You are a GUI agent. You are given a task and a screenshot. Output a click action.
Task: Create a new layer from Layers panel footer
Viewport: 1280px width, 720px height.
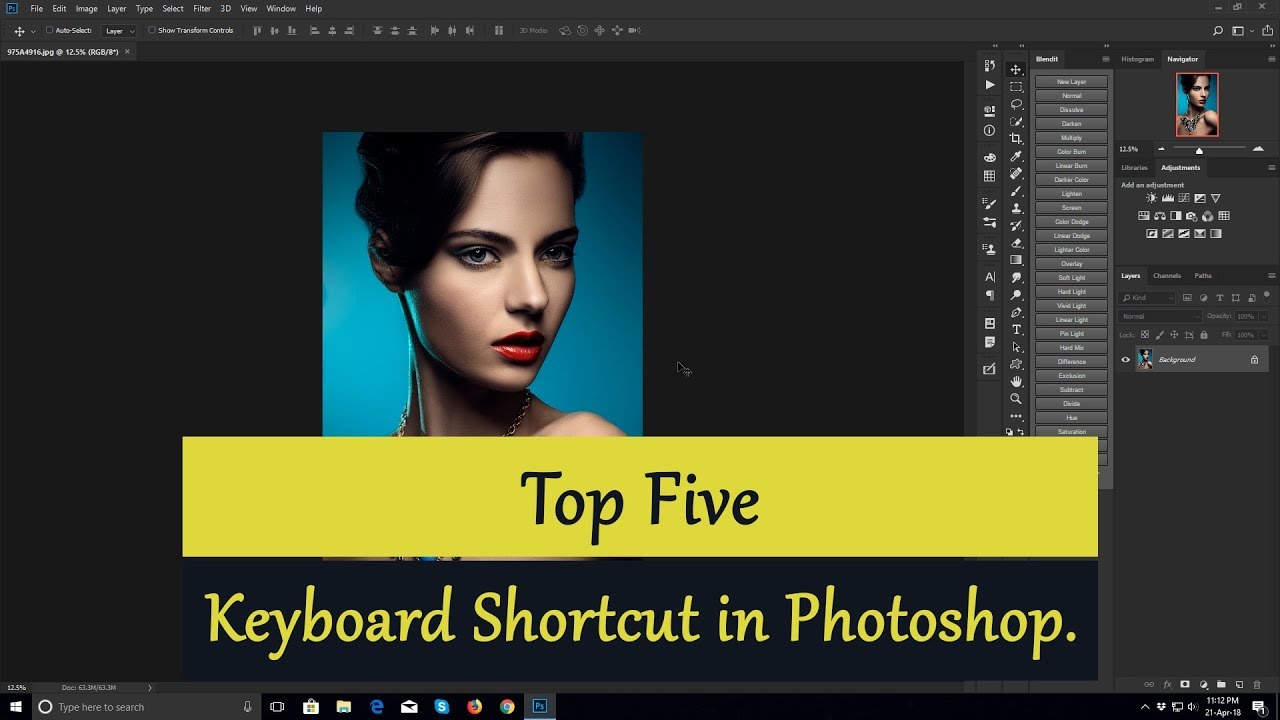(x=1239, y=685)
